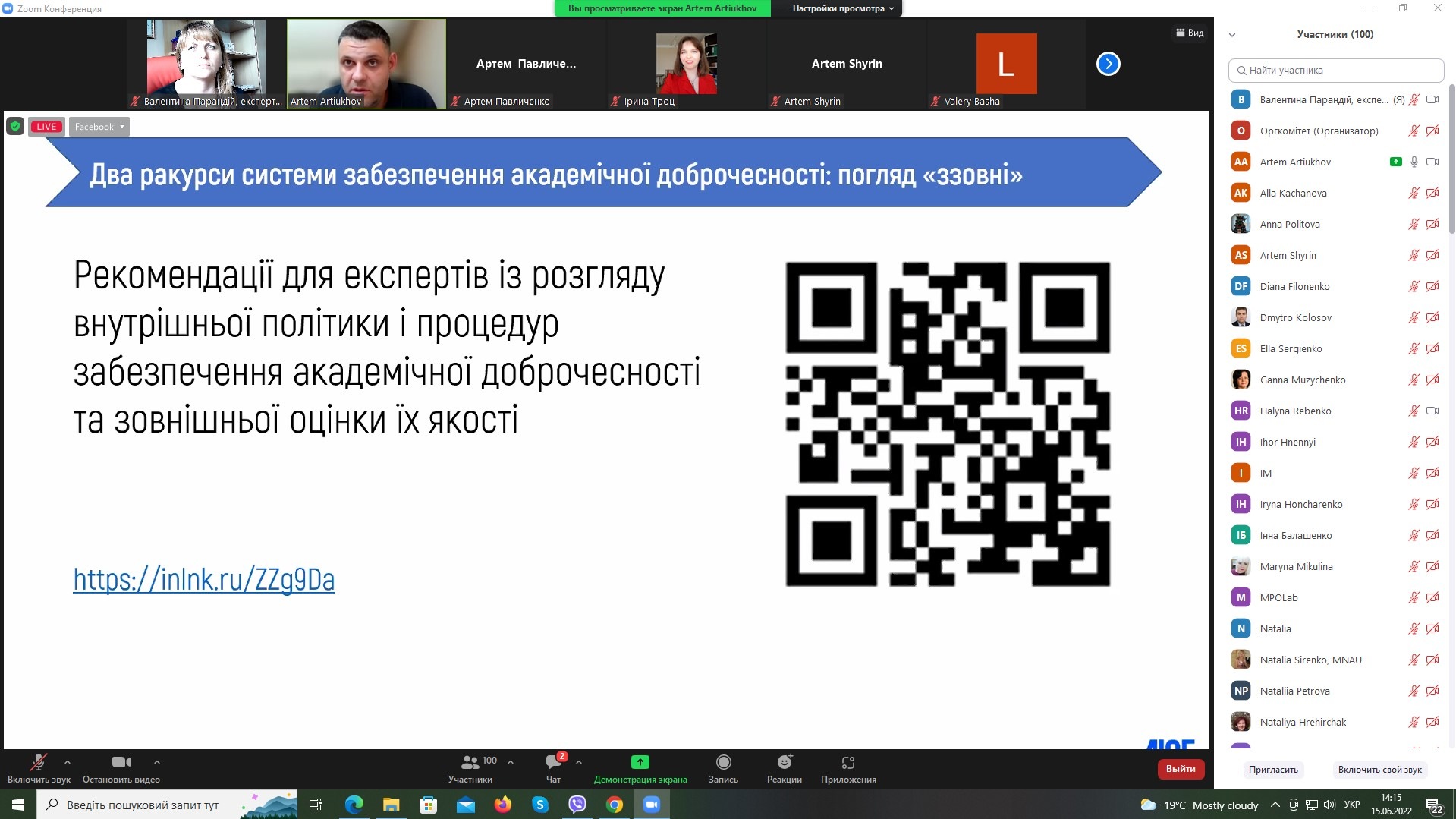Select Artem Artiukhov in participants list
Image resolution: width=1456 pixels, height=819 pixels.
(1295, 162)
